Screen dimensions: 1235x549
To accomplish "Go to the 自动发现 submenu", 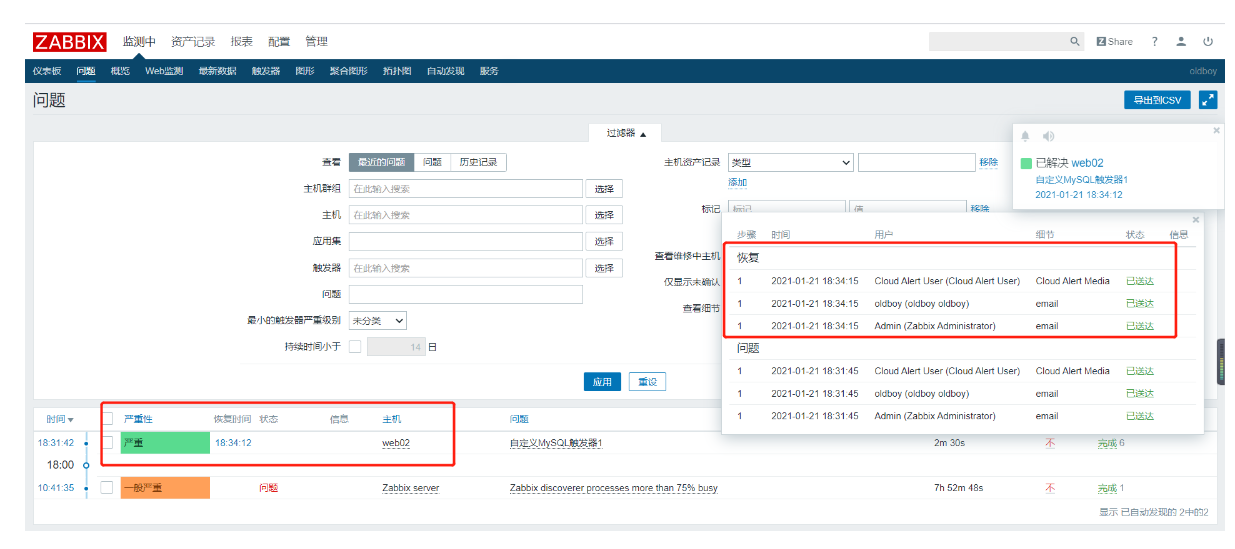I will click(446, 71).
